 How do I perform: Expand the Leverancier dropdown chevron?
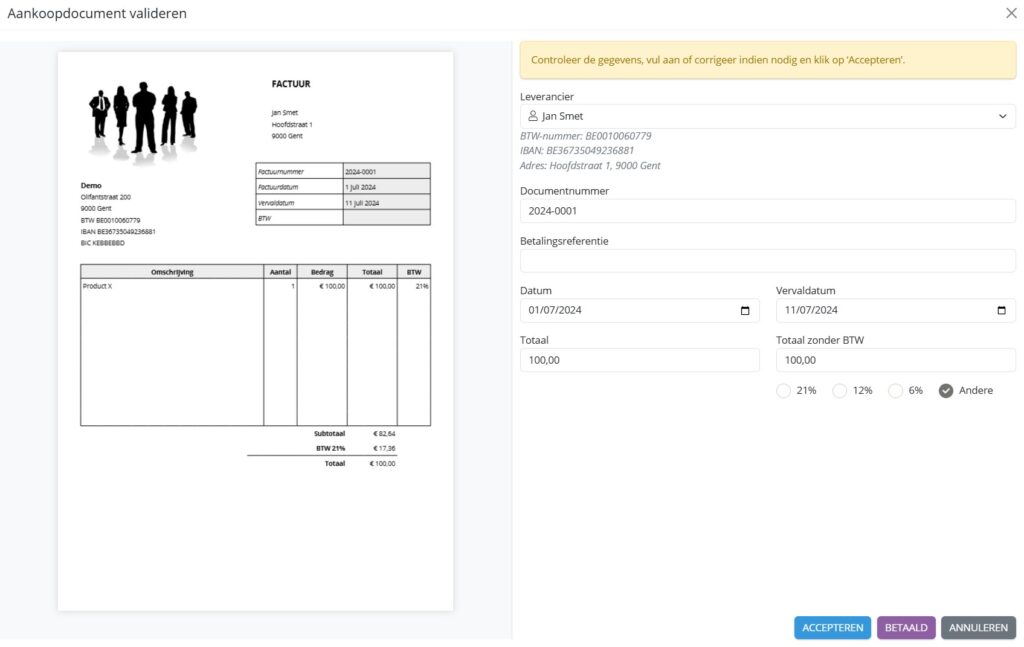[x=1003, y=117]
